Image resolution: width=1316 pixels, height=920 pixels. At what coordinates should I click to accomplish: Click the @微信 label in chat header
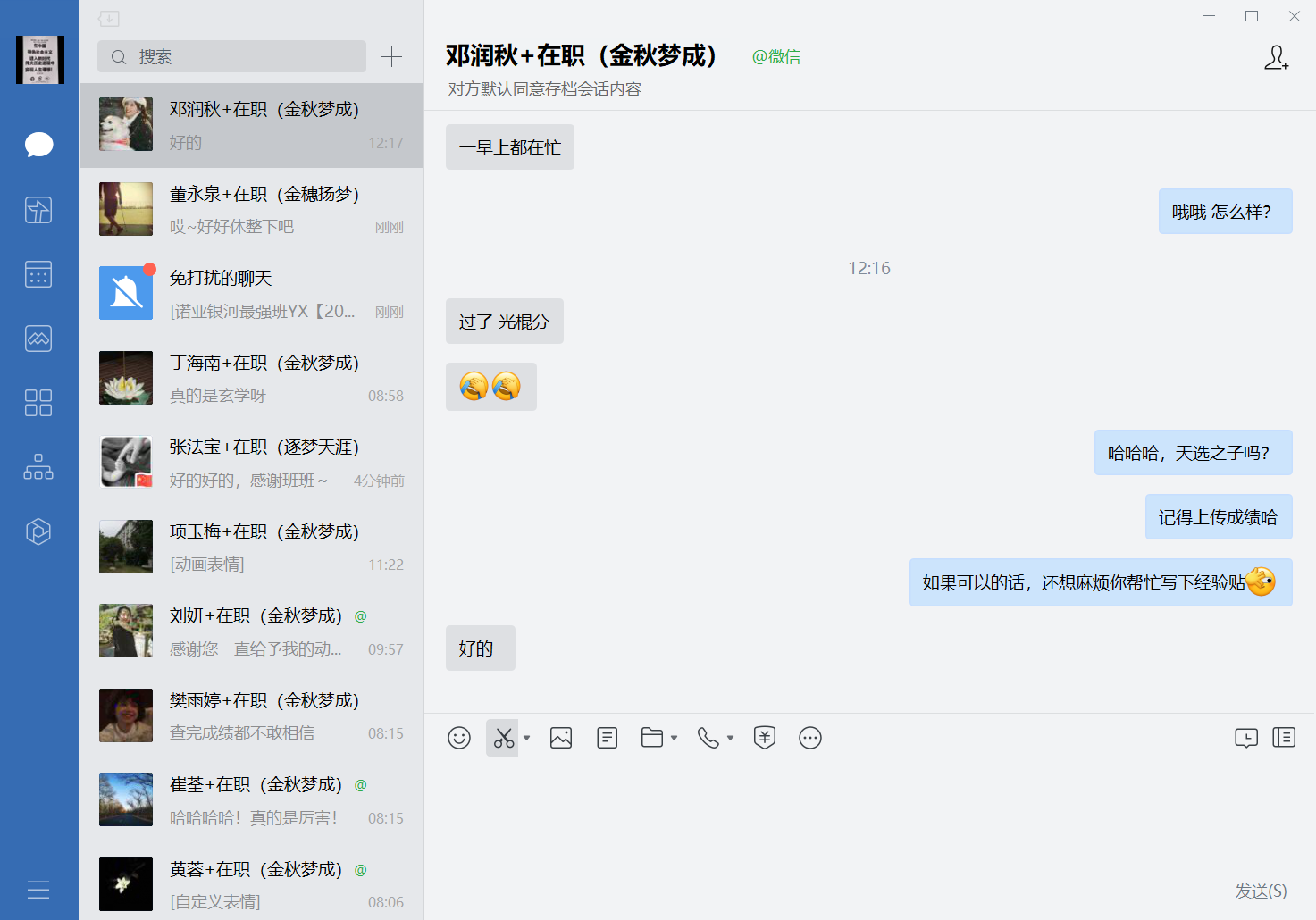(x=775, y=57)
